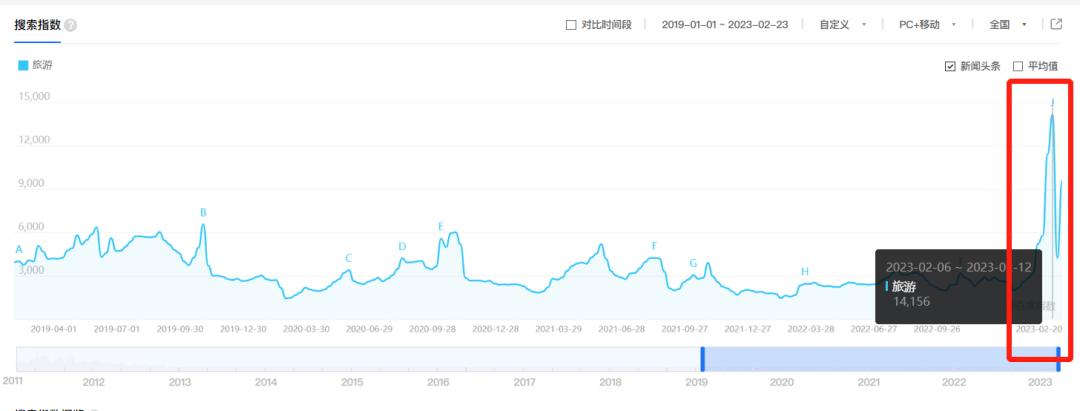
Task: Click the year 2012 on the timeline
Action: coord(93,382)
